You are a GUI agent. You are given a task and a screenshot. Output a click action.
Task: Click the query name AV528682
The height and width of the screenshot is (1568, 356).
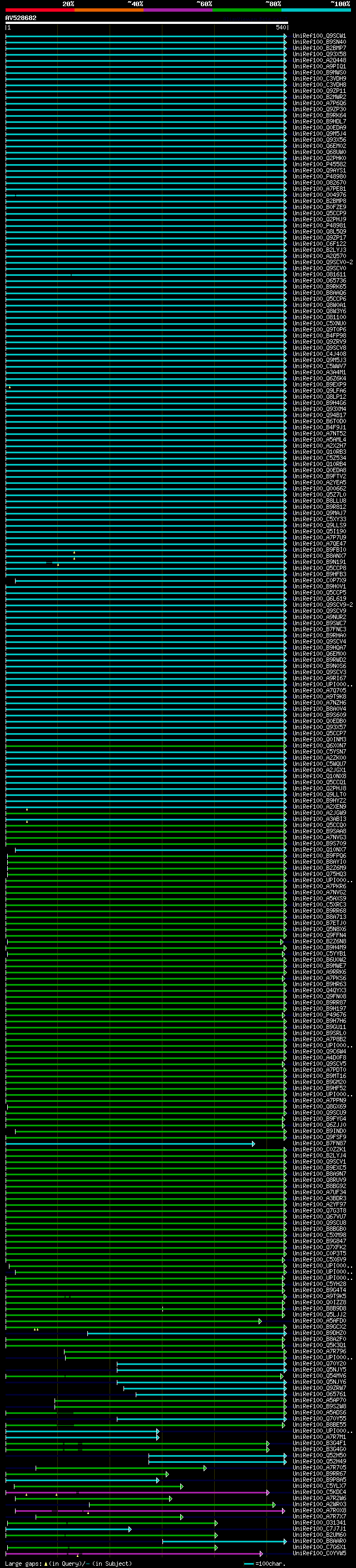(x=21, y=18)
